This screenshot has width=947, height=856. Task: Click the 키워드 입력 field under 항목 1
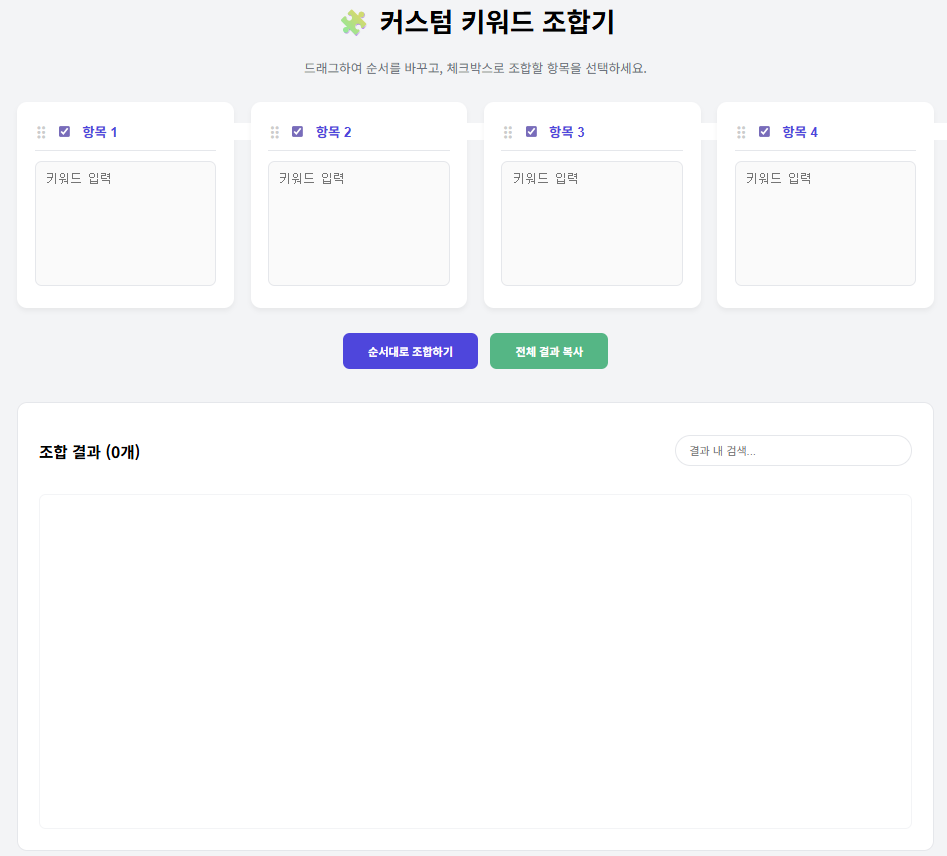(125, 222)
